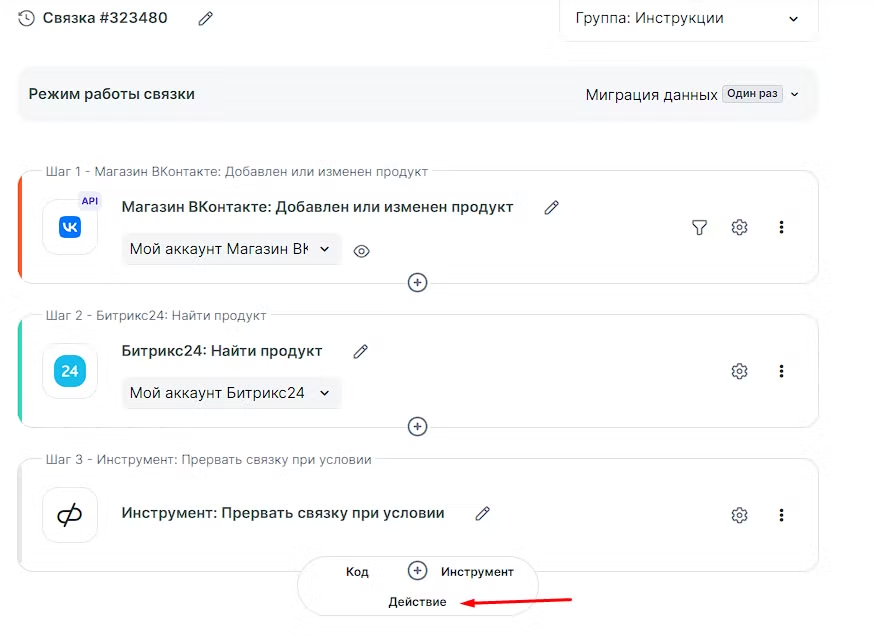Open Мой аккаунт Битрикс24 account dropdown

231,394
